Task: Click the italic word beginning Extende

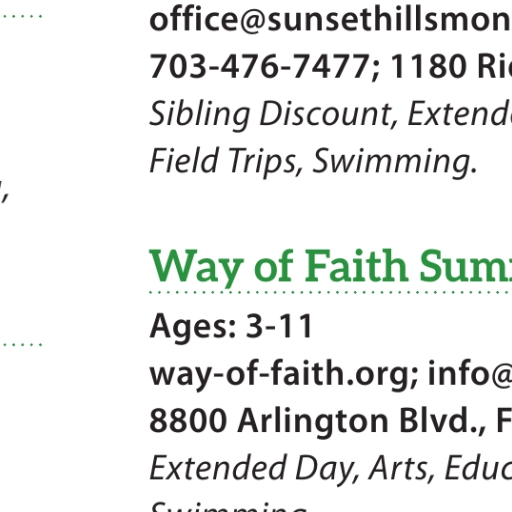Action: coord(460,113)
